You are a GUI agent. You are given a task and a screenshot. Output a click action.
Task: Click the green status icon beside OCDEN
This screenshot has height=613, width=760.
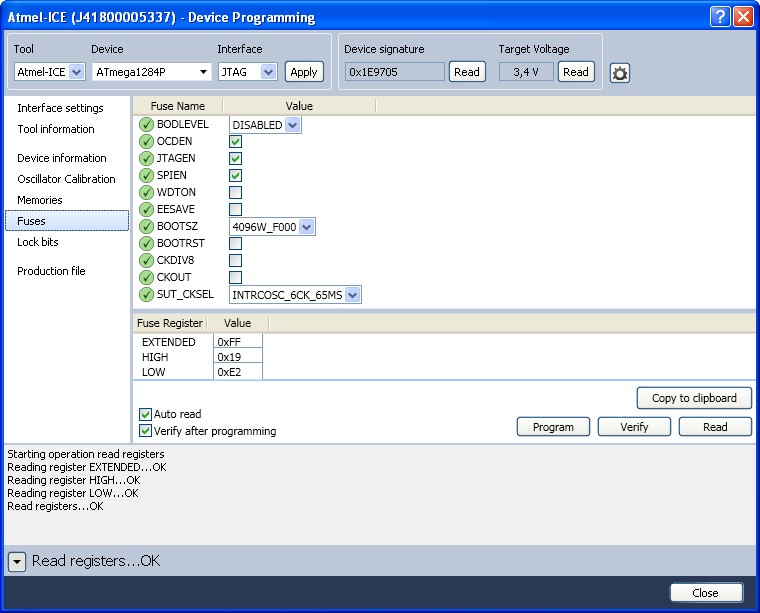[146, 141]
